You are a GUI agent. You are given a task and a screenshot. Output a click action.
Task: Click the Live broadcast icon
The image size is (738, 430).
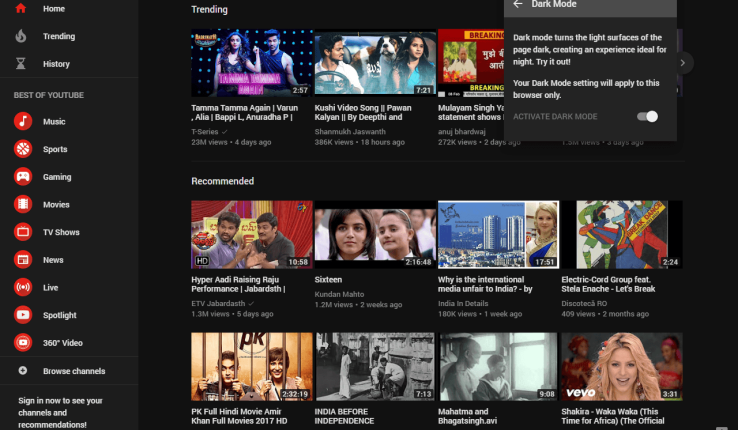click(23, 288)
